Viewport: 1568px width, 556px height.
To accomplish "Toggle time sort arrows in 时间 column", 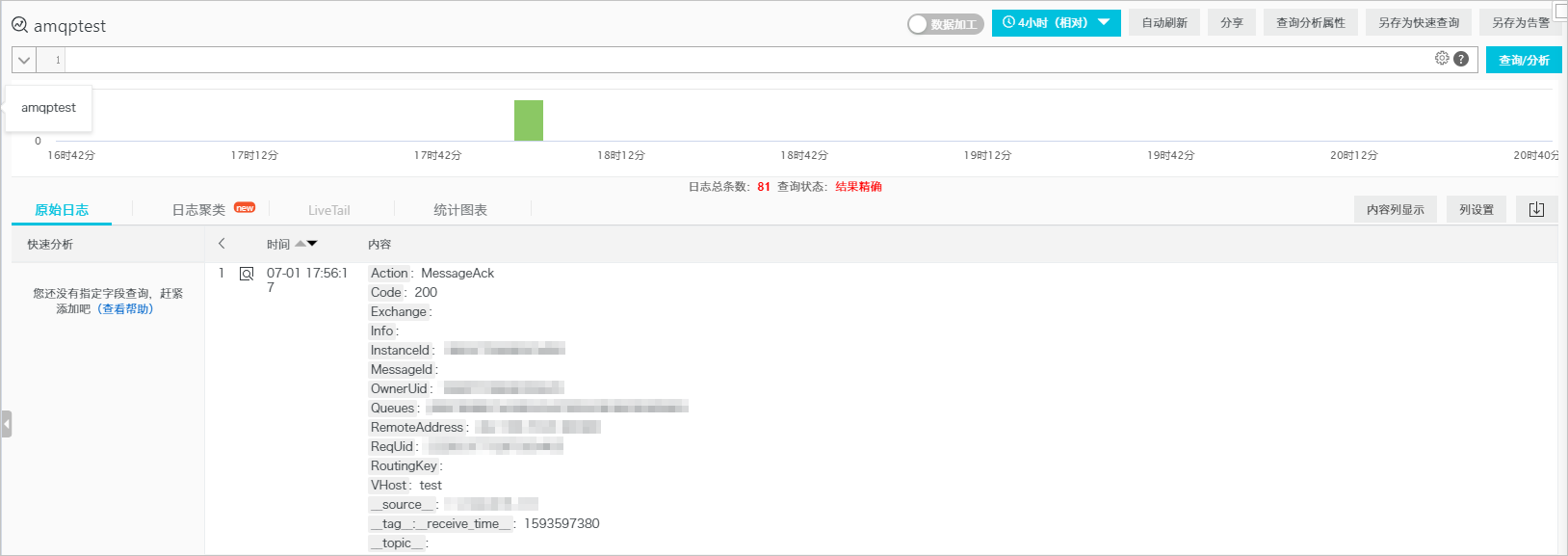I will tap(306, 244).
